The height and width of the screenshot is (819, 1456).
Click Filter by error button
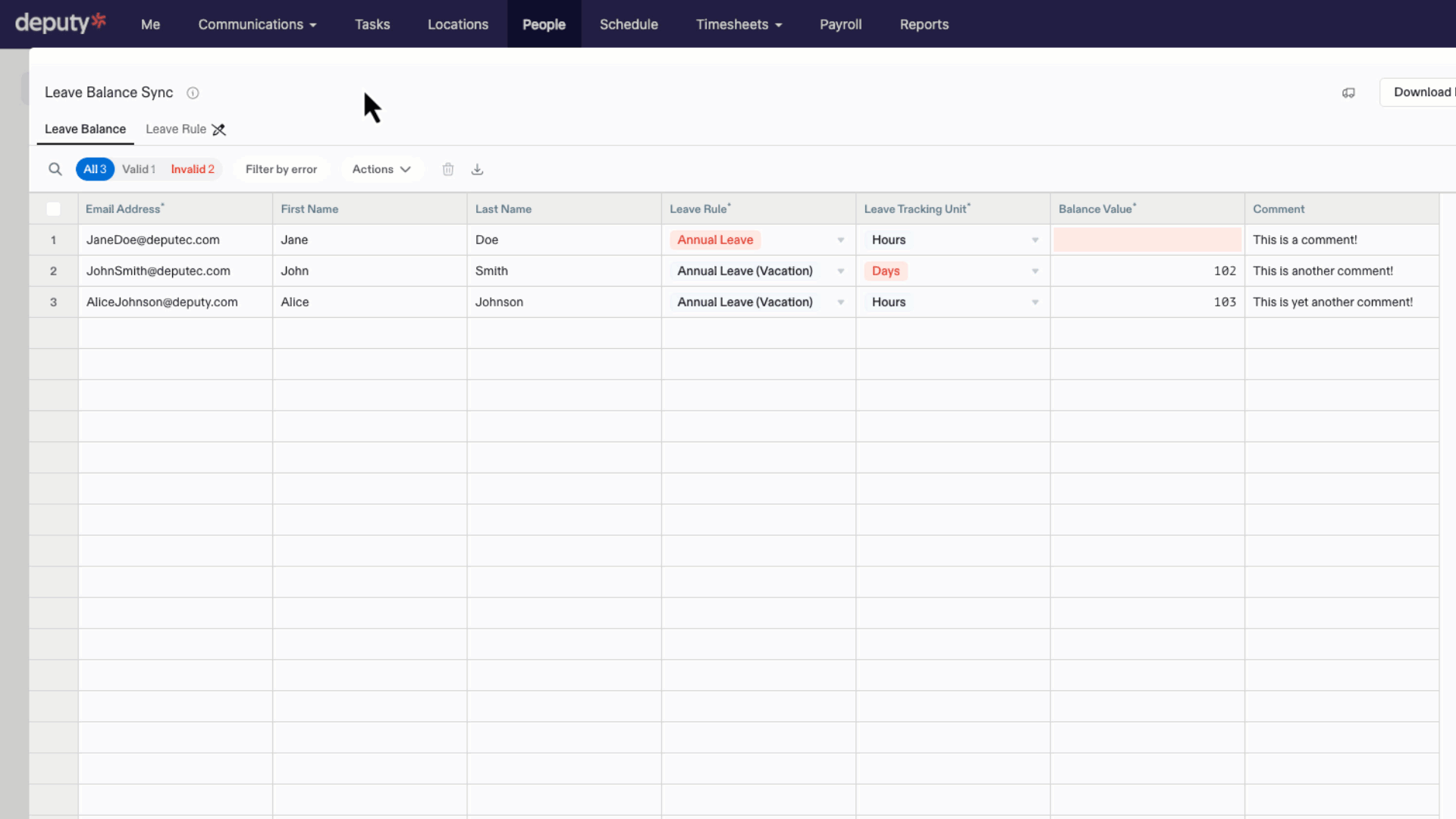pyautogui.click(x=281, y=169)
